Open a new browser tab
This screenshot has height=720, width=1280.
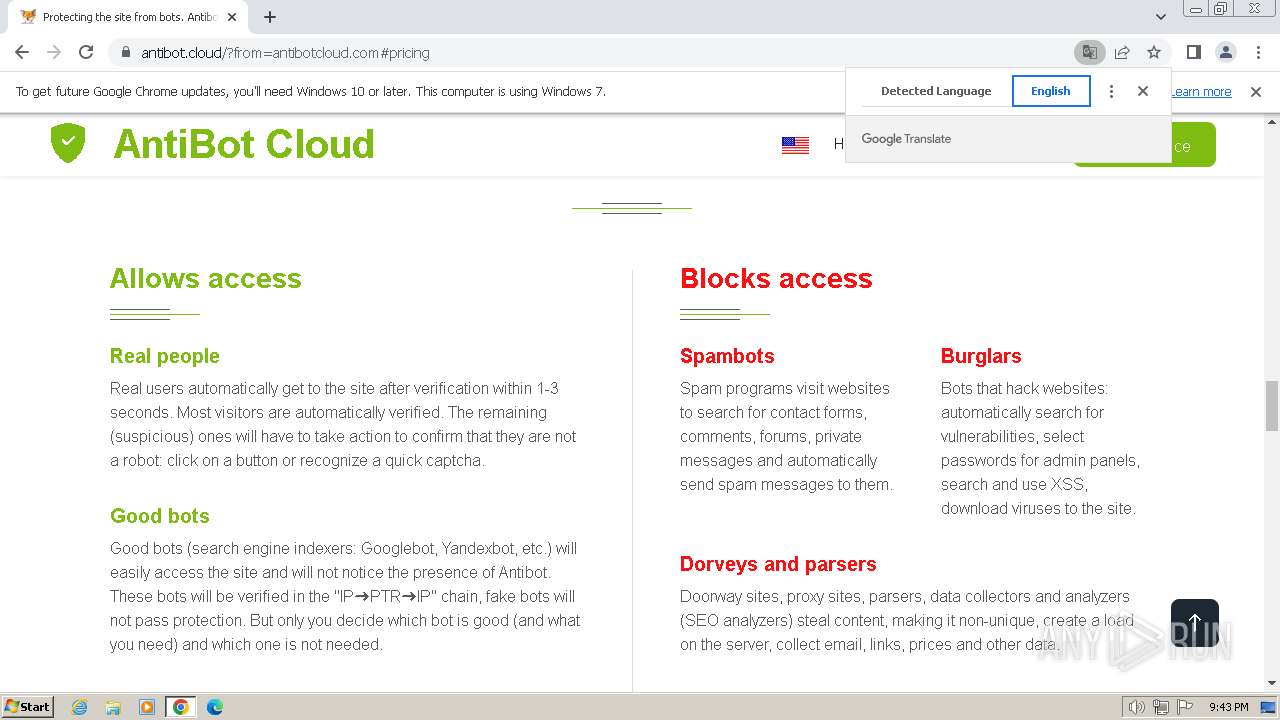[x=270, y=17]
